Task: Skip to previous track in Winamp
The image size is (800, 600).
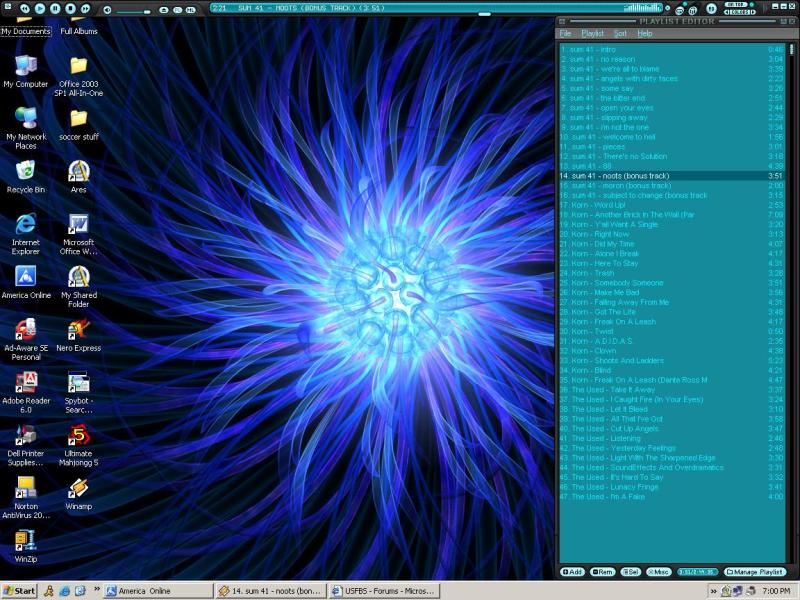Action: tap(24, 8)
